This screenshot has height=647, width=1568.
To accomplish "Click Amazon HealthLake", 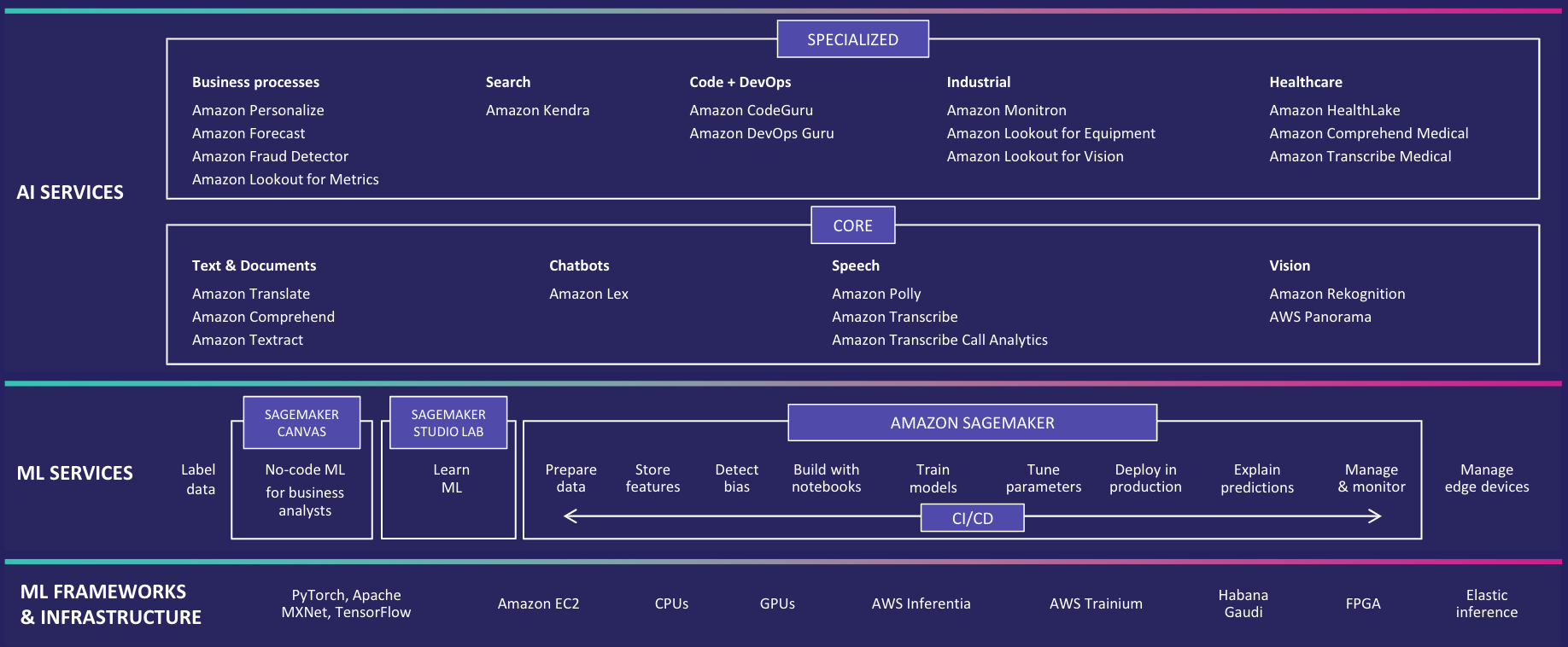I will (1335, 110).
